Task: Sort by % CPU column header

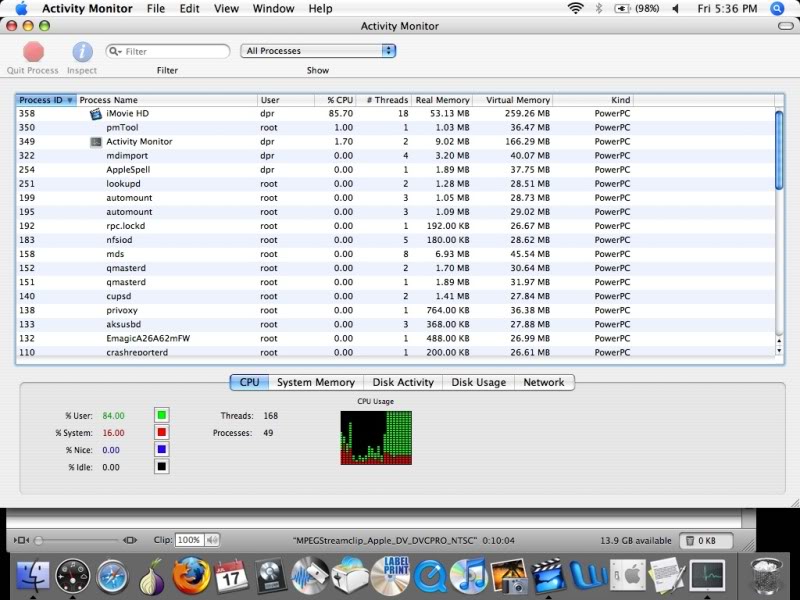Action: pos(335,100)
